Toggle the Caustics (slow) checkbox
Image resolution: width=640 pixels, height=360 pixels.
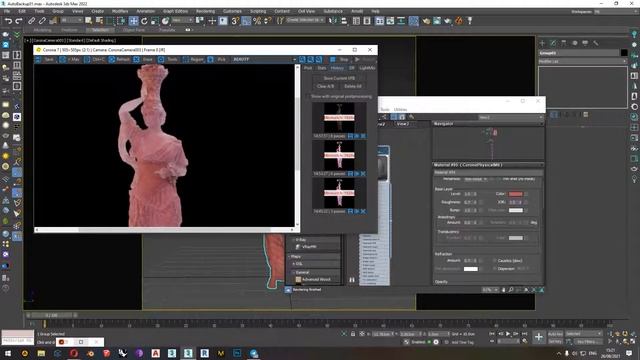[x=495, y=260]
